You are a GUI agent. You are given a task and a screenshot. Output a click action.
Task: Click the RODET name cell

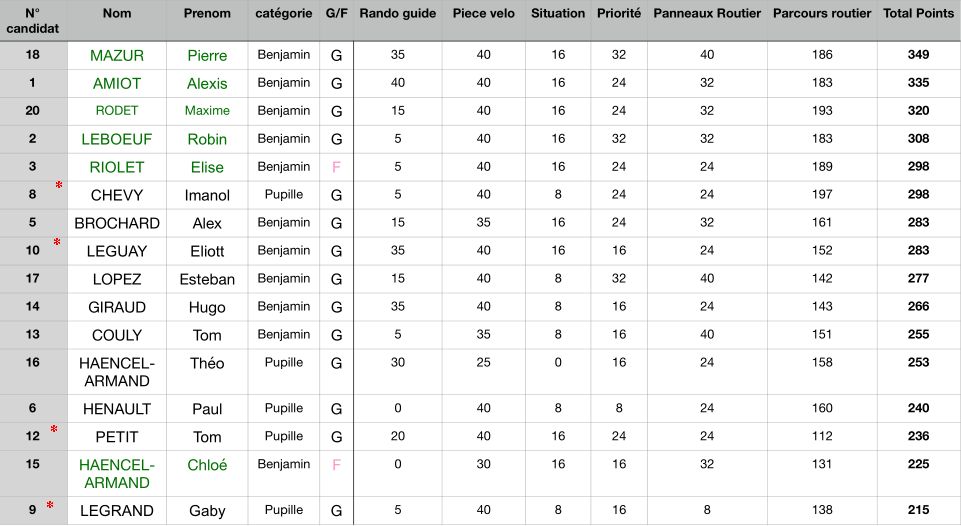(x=116, y=111)
